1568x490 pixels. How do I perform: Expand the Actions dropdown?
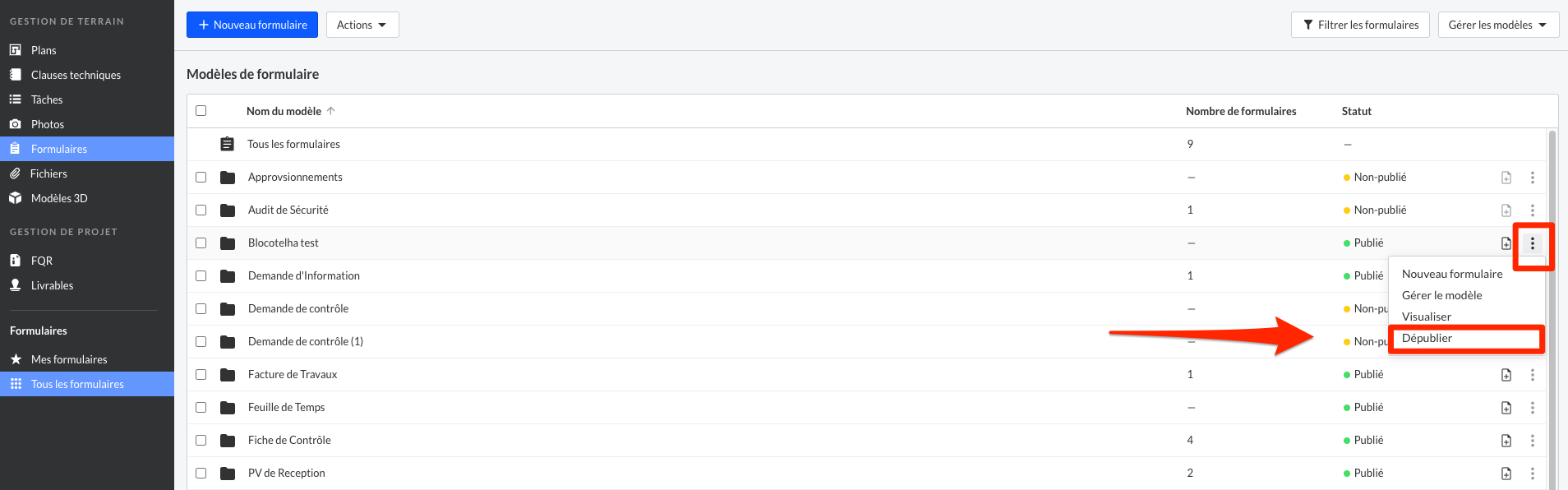click(x=362, y=25)
